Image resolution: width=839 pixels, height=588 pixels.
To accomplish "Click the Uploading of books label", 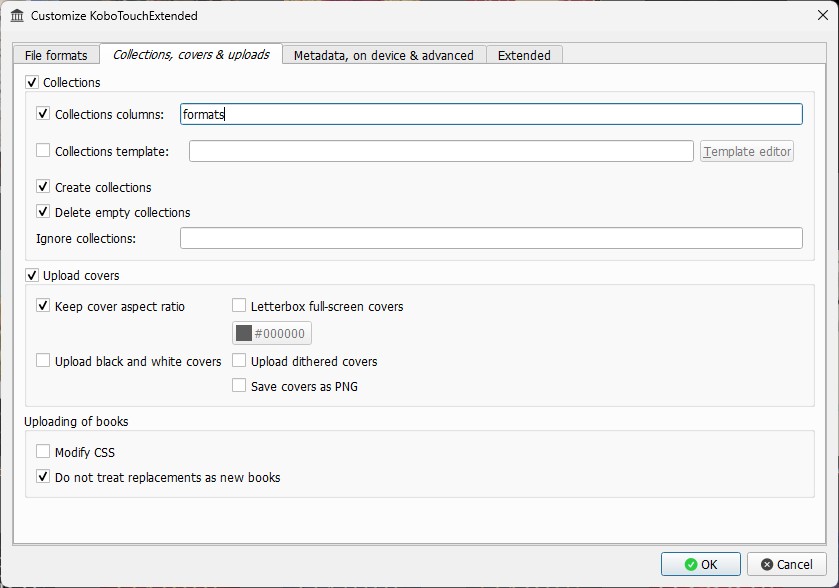I will click(x=76, y=422).
